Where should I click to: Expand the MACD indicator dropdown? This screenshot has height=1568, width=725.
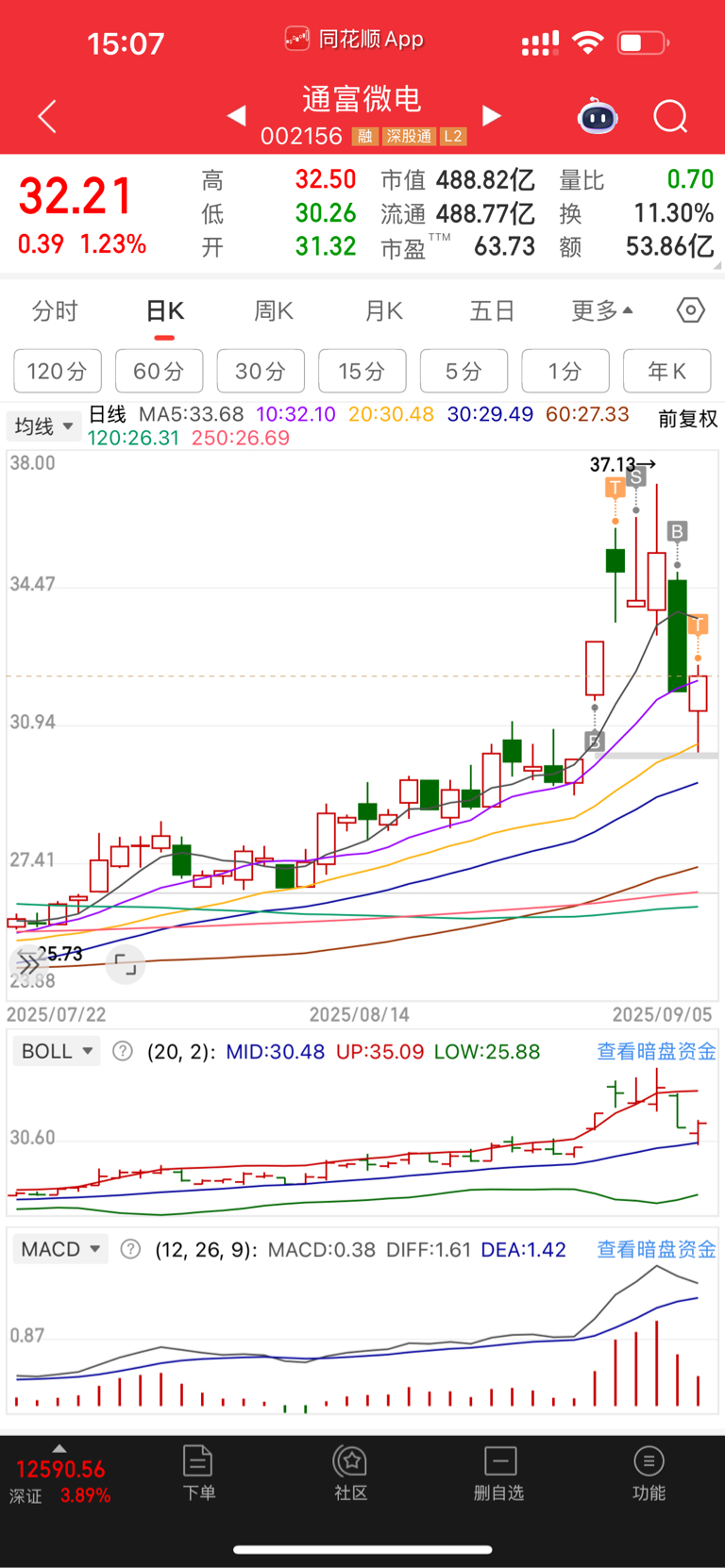pyautogui.click(x=60, y=1249)
